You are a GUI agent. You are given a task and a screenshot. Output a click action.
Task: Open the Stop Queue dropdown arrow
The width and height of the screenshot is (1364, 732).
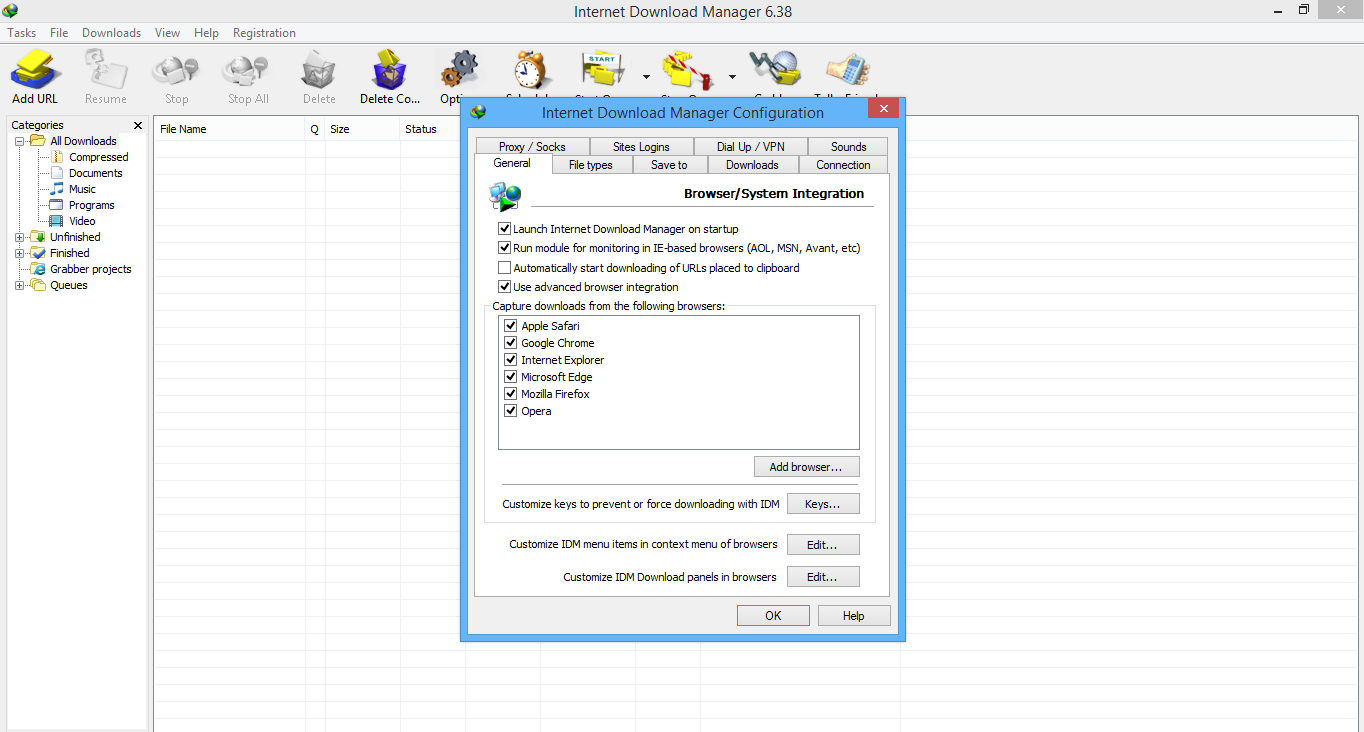tap(732, 76)
